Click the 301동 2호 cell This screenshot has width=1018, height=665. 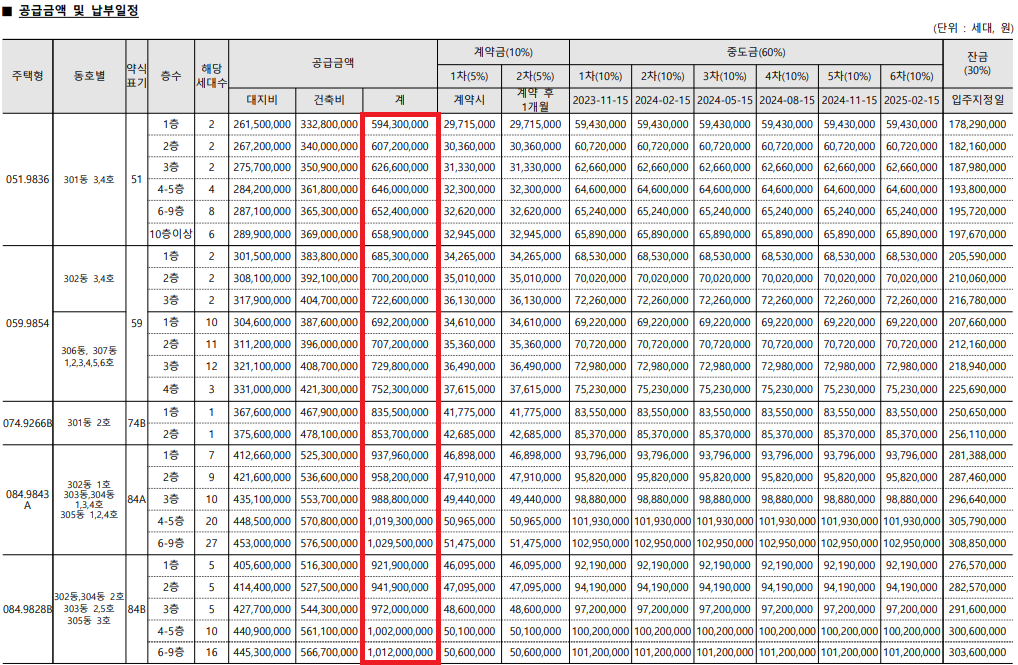coord(89,423)
